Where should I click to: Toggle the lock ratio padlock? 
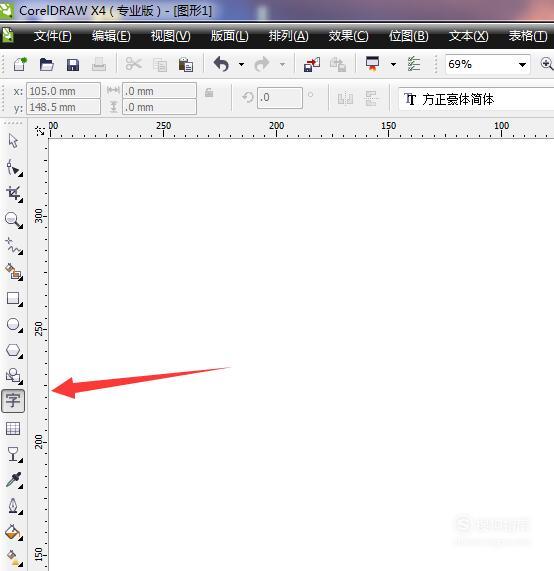(209, 92)
